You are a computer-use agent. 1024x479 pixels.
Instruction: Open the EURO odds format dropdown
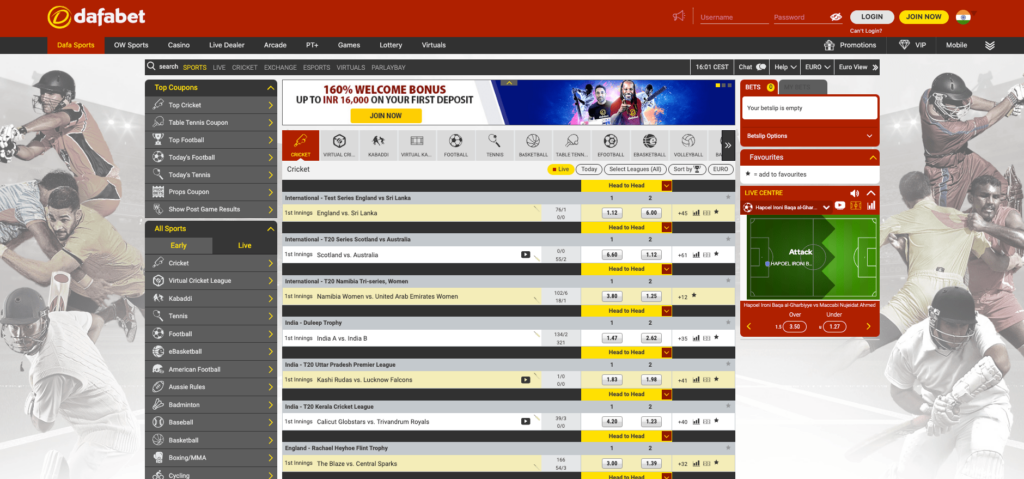(x=817, y=67)
